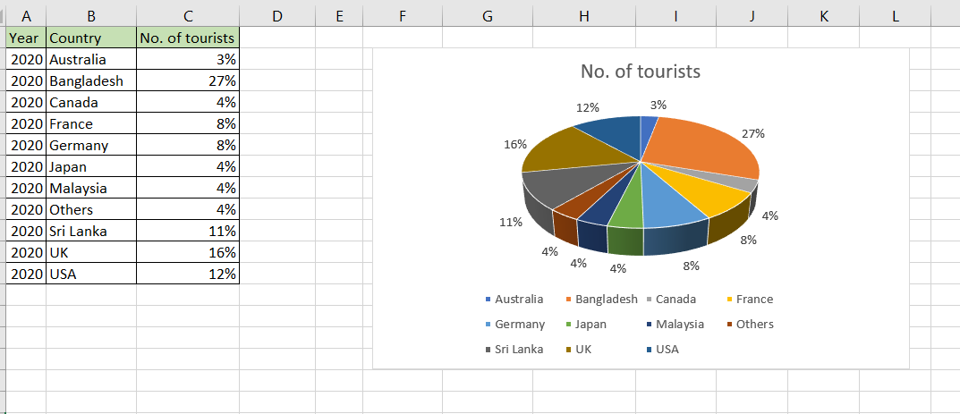Select column J header
Image resolution: width=960 pixels, height=414 pixels.
click(752, 17)
